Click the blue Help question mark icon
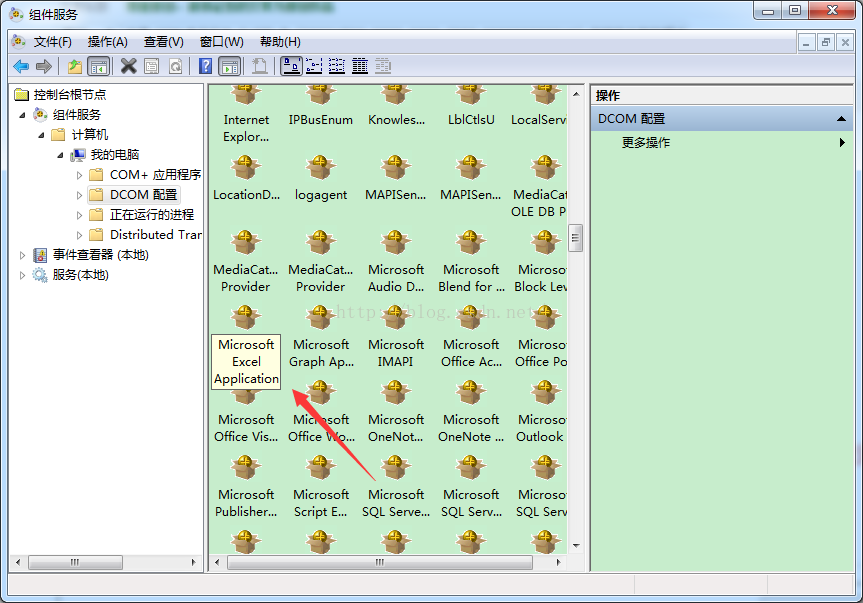Screen dimensions: 863x603 click(205, 67)
